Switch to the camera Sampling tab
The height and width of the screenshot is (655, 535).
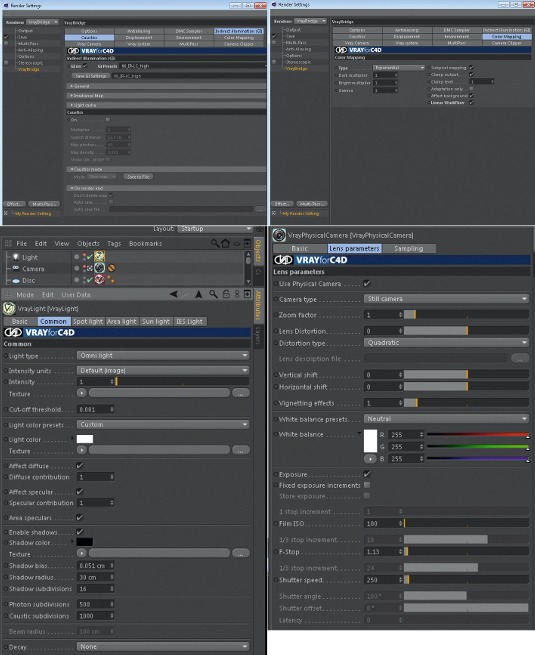coord(408,248)
